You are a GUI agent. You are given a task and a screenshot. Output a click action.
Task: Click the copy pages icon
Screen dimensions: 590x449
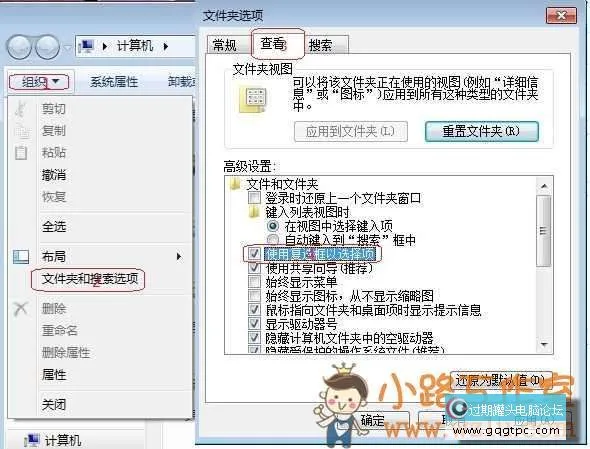[21, 131]
